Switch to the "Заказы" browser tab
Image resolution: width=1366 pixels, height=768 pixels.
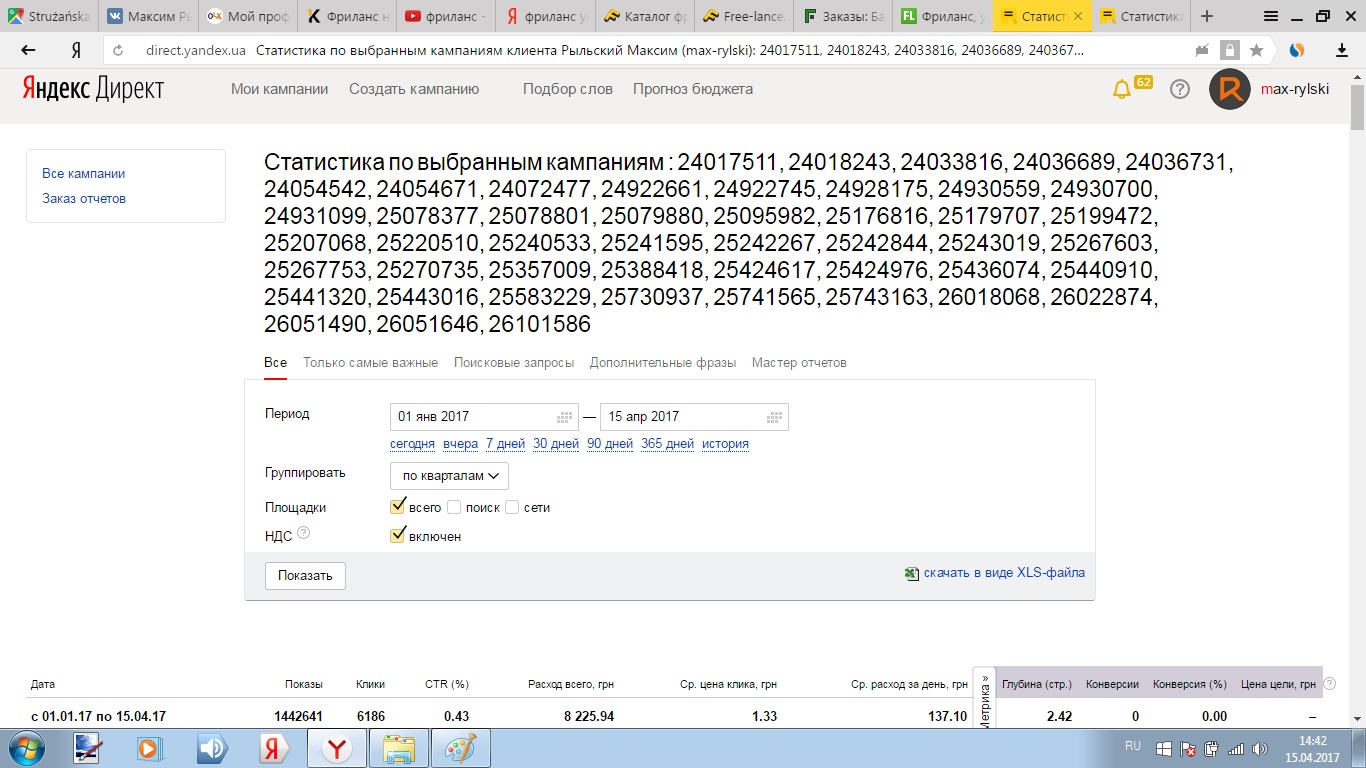tap(845, 16)
